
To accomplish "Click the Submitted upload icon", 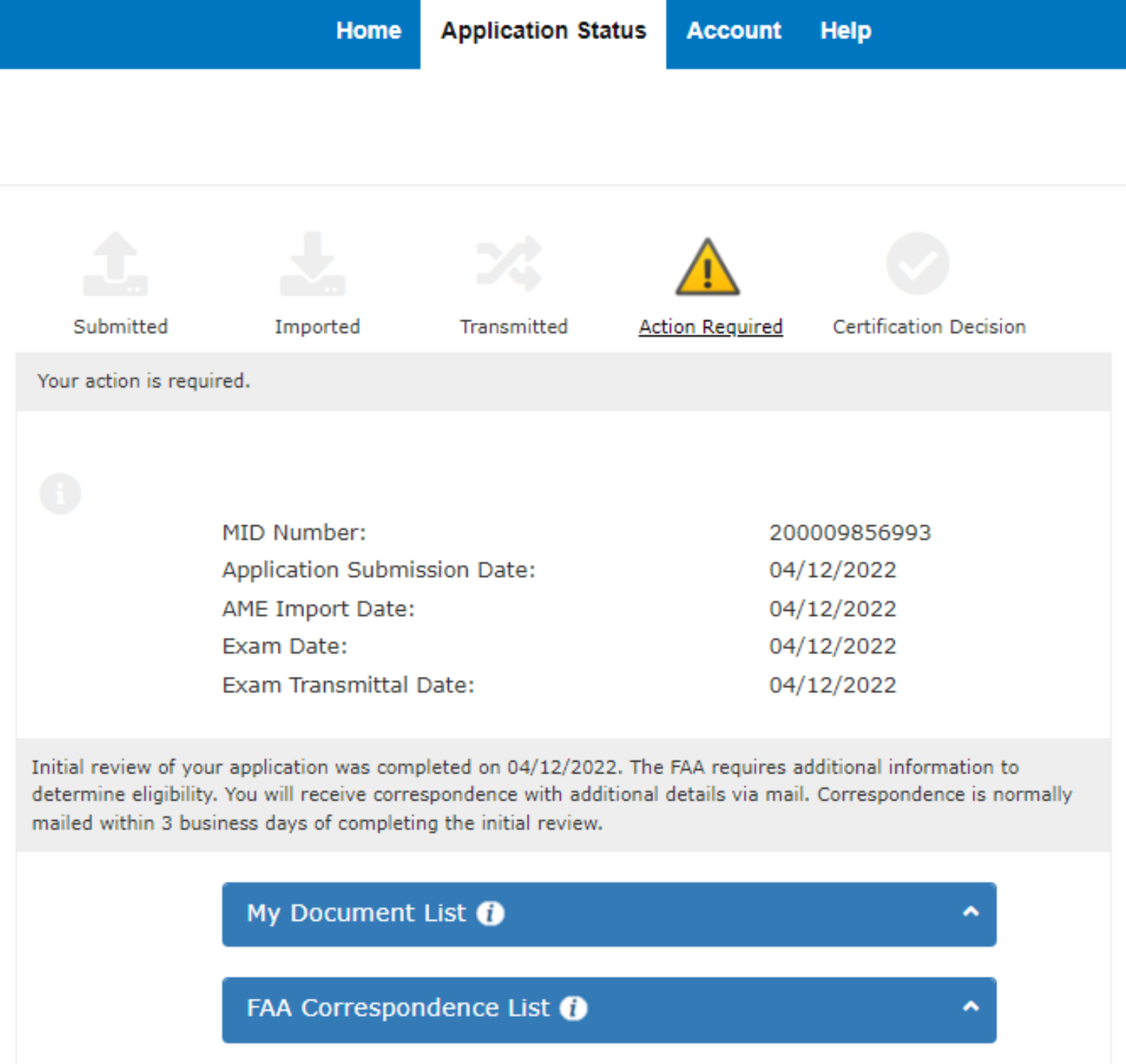I will (x=116, y=264).
